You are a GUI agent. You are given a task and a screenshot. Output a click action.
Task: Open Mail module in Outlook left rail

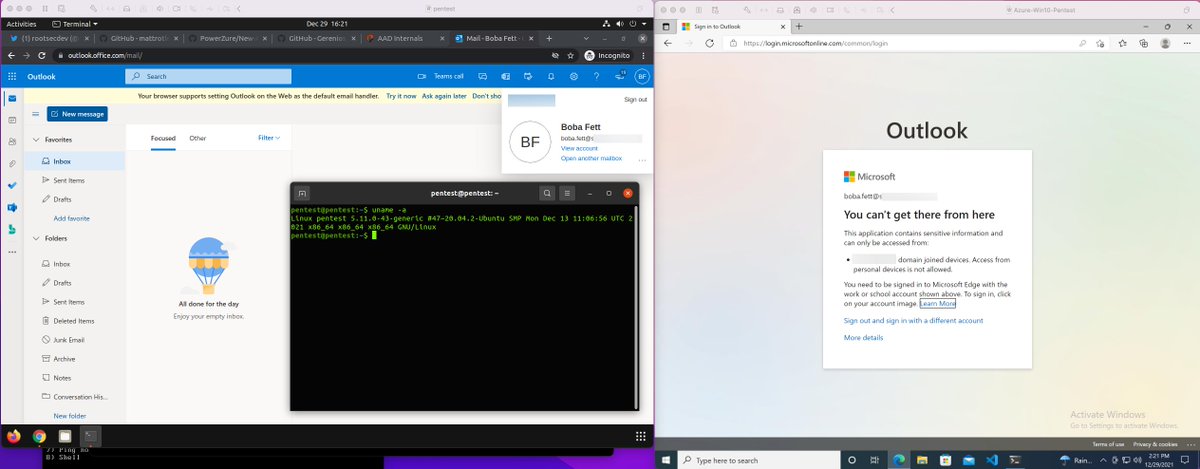click(x=12, y=99)
